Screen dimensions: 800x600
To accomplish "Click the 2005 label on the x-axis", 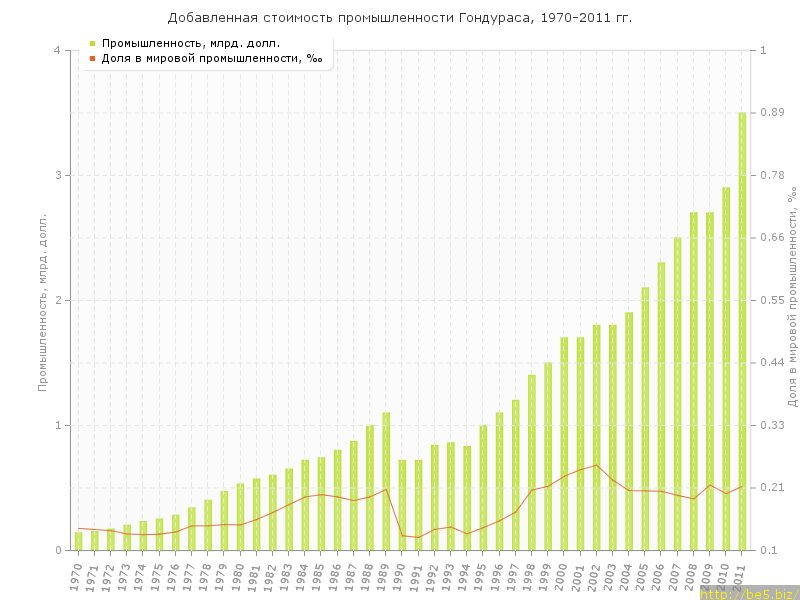I will click(x=643, y=577).
